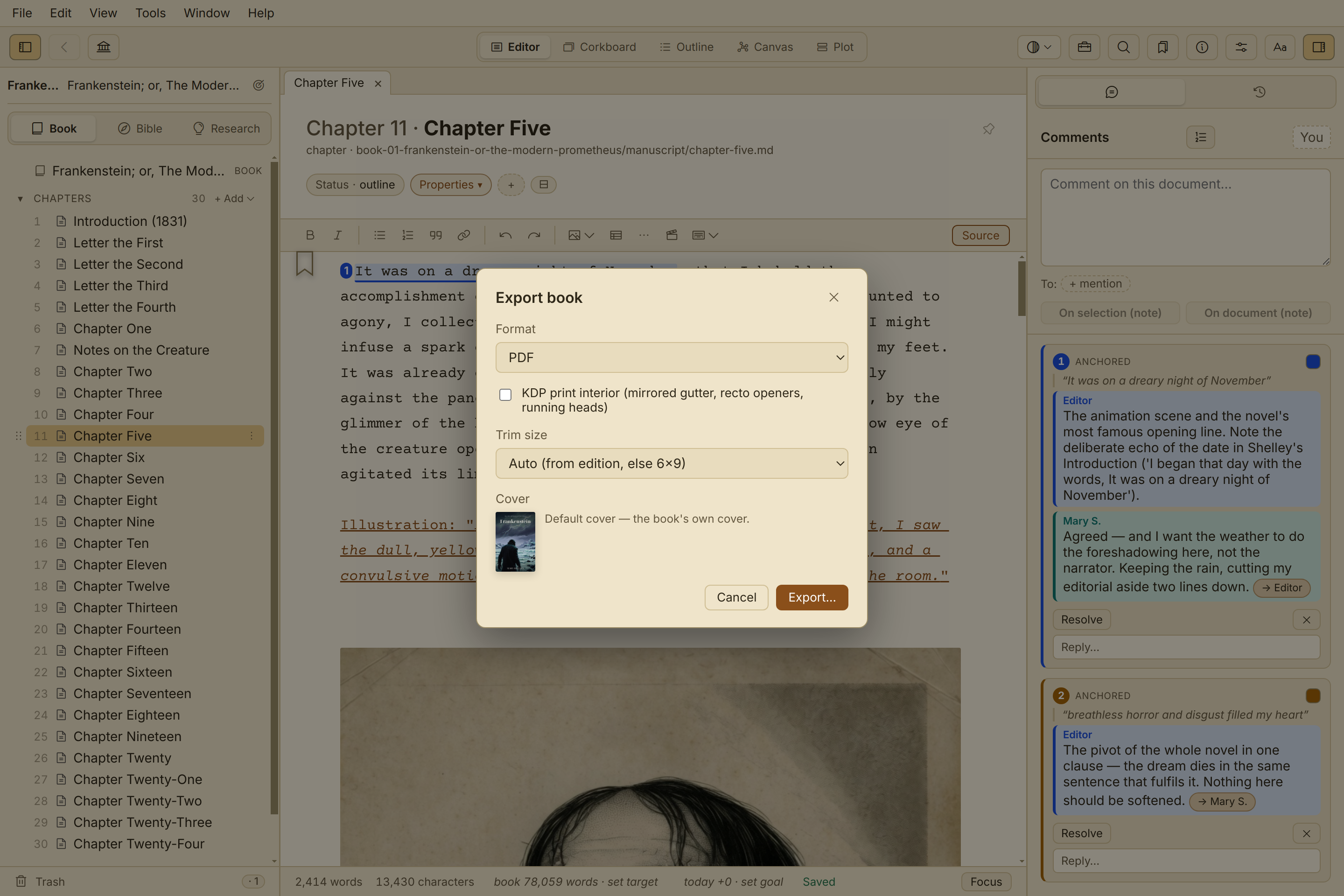Switch to Corkboard view
1344x896 pixels.
(x=599, y=47)
